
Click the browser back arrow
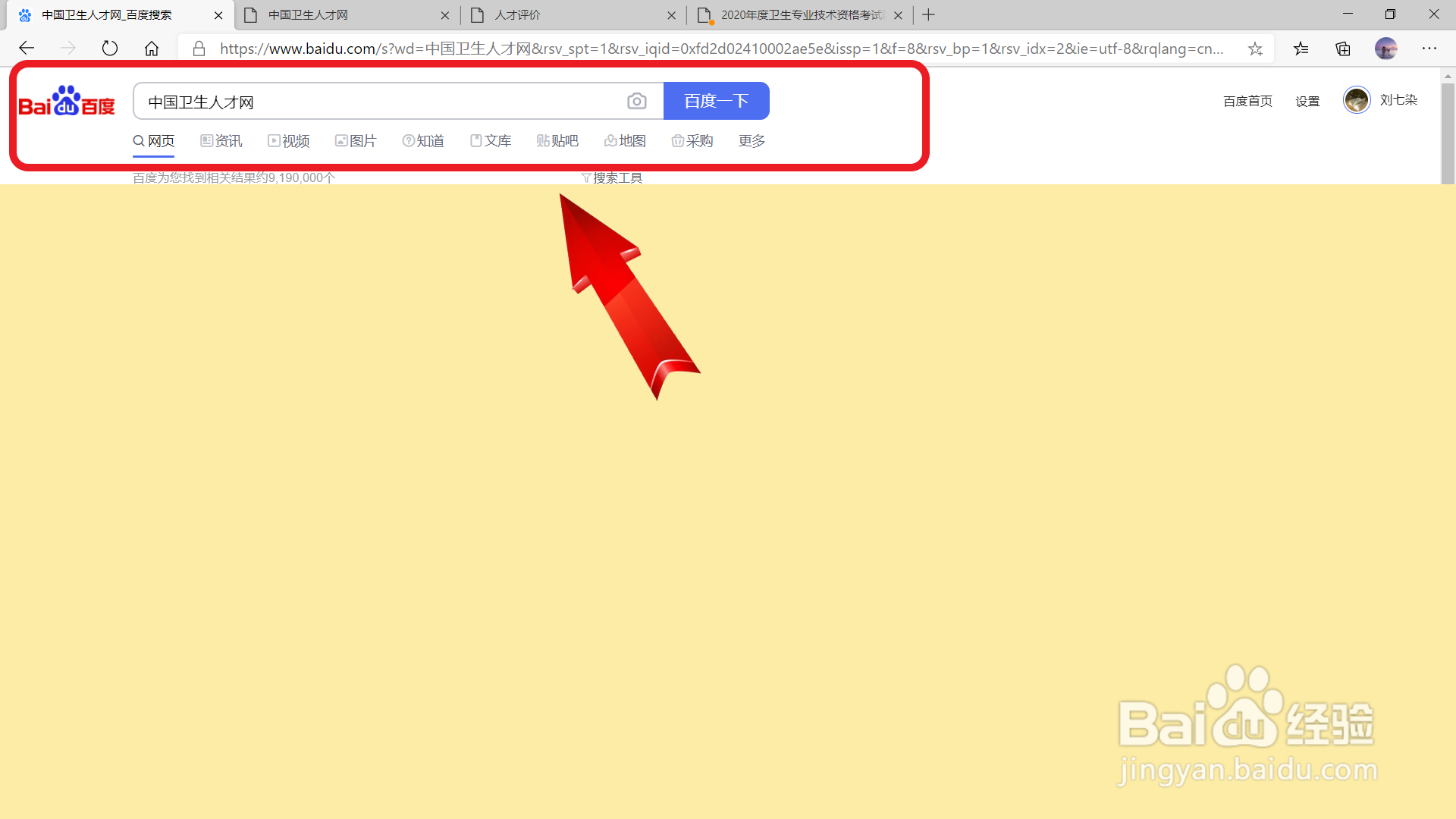point(27,49)
